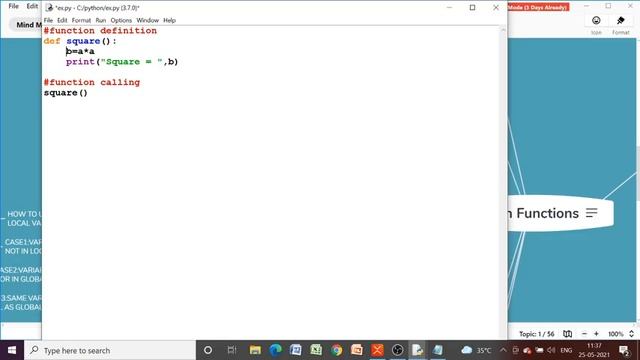Maximize the ex.py IDLE window
This screenshot has width=640, height=360.
(472, 7)
